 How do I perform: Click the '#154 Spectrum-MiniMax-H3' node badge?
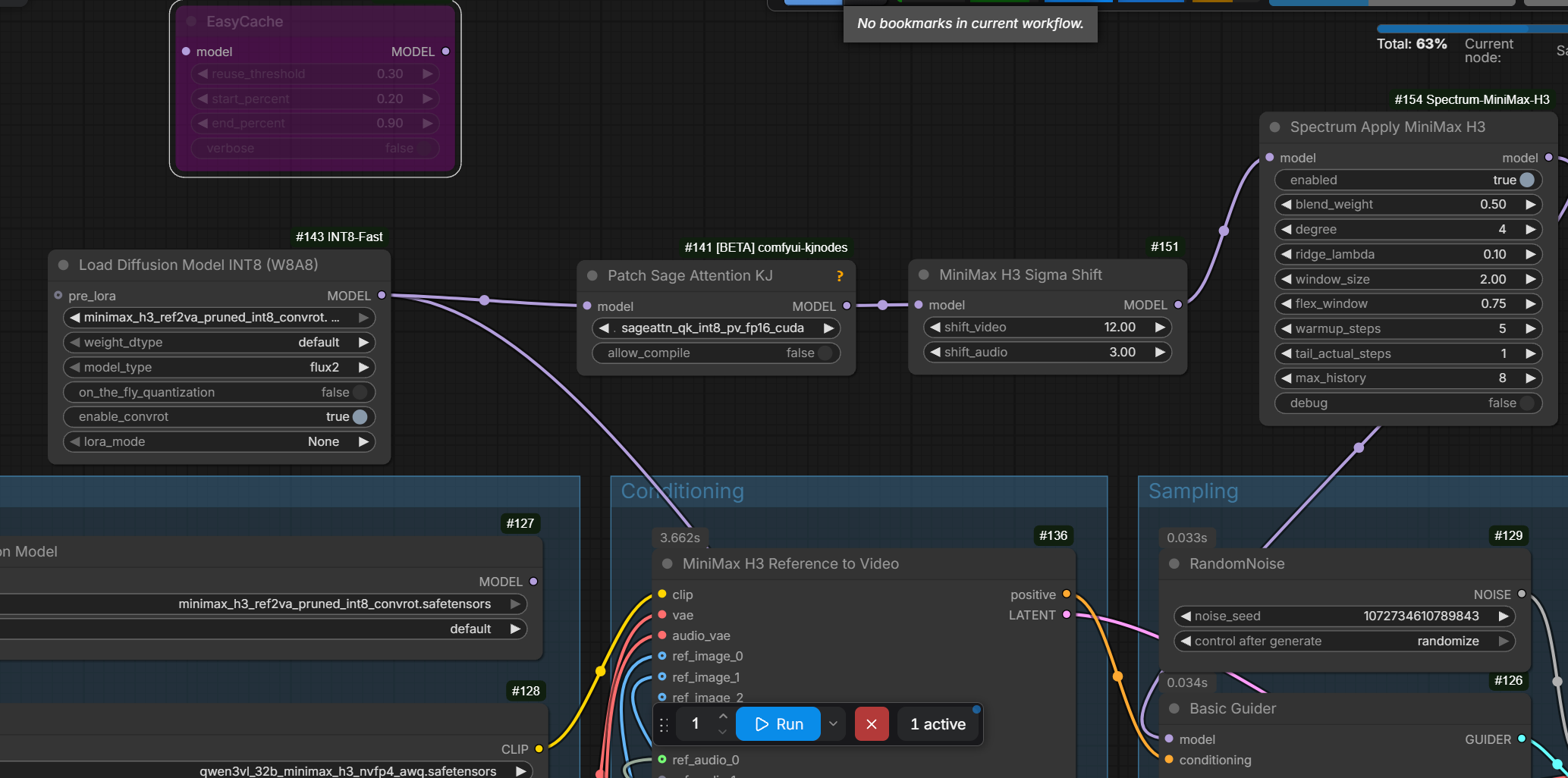pos(1472,99)
